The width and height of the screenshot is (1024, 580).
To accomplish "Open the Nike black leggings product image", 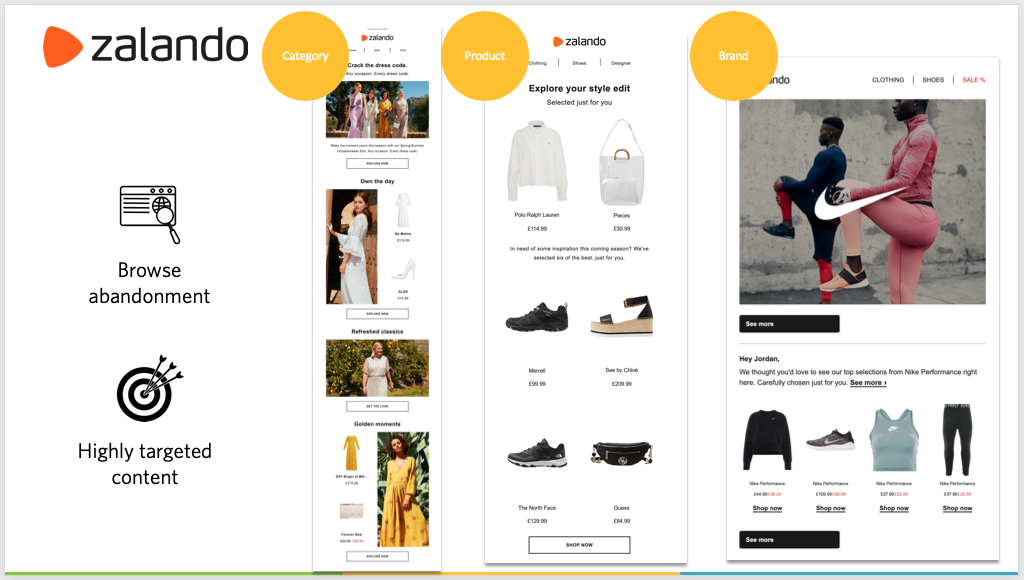I will point(957,440).
